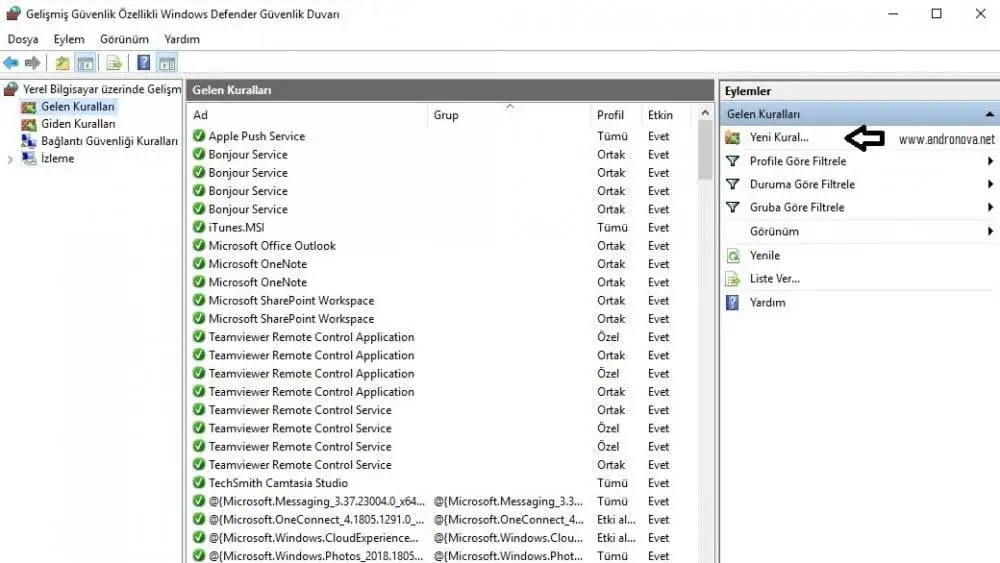
Task: Click the Duruma Göre Filtrele funnel icon
Action: (733, 184)
